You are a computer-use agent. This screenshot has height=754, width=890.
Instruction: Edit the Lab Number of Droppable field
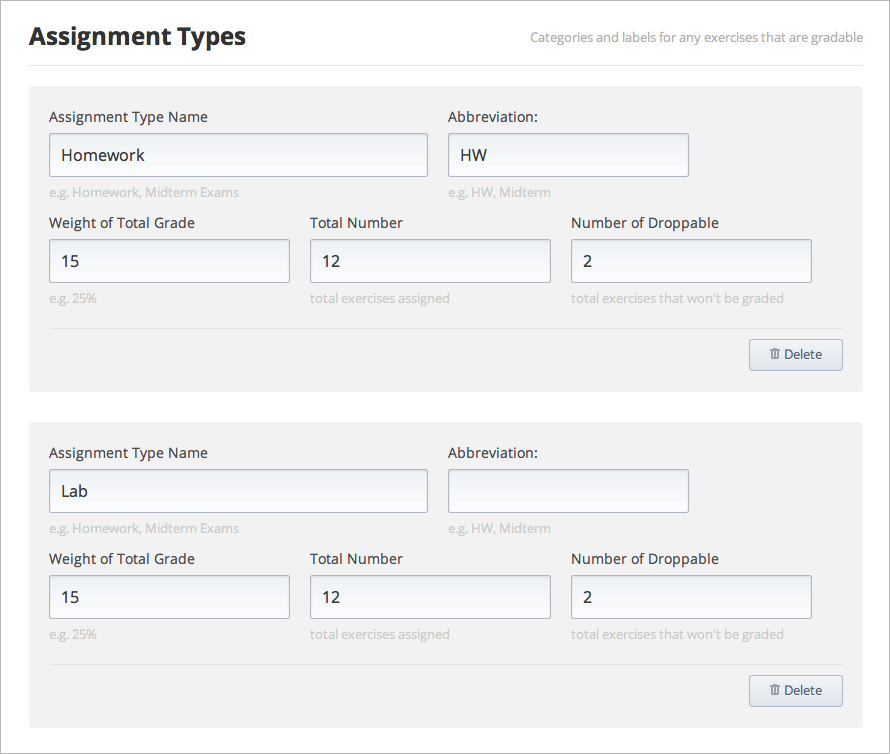point(691,597)
